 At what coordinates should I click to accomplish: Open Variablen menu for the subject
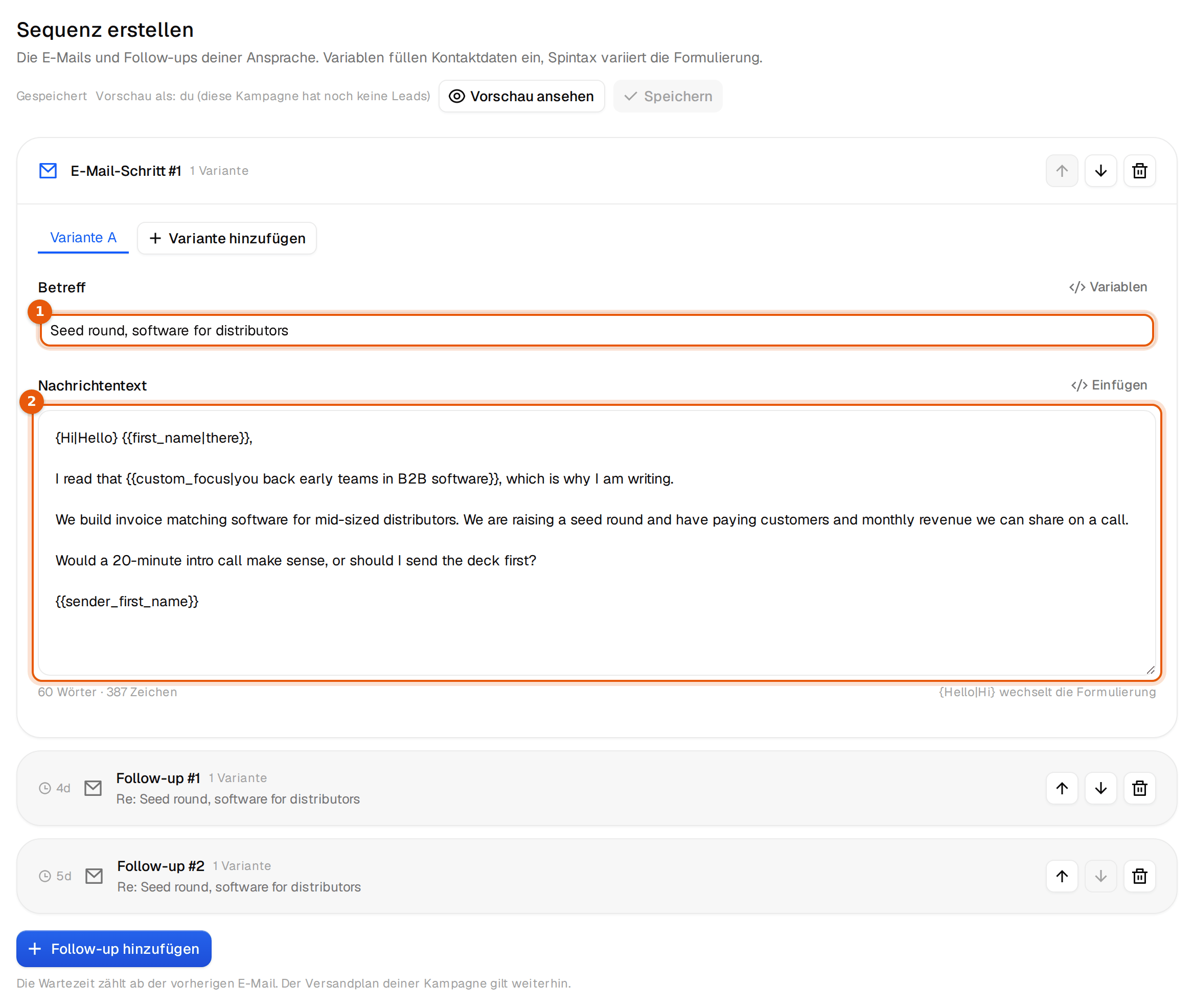pos(1108,287)
